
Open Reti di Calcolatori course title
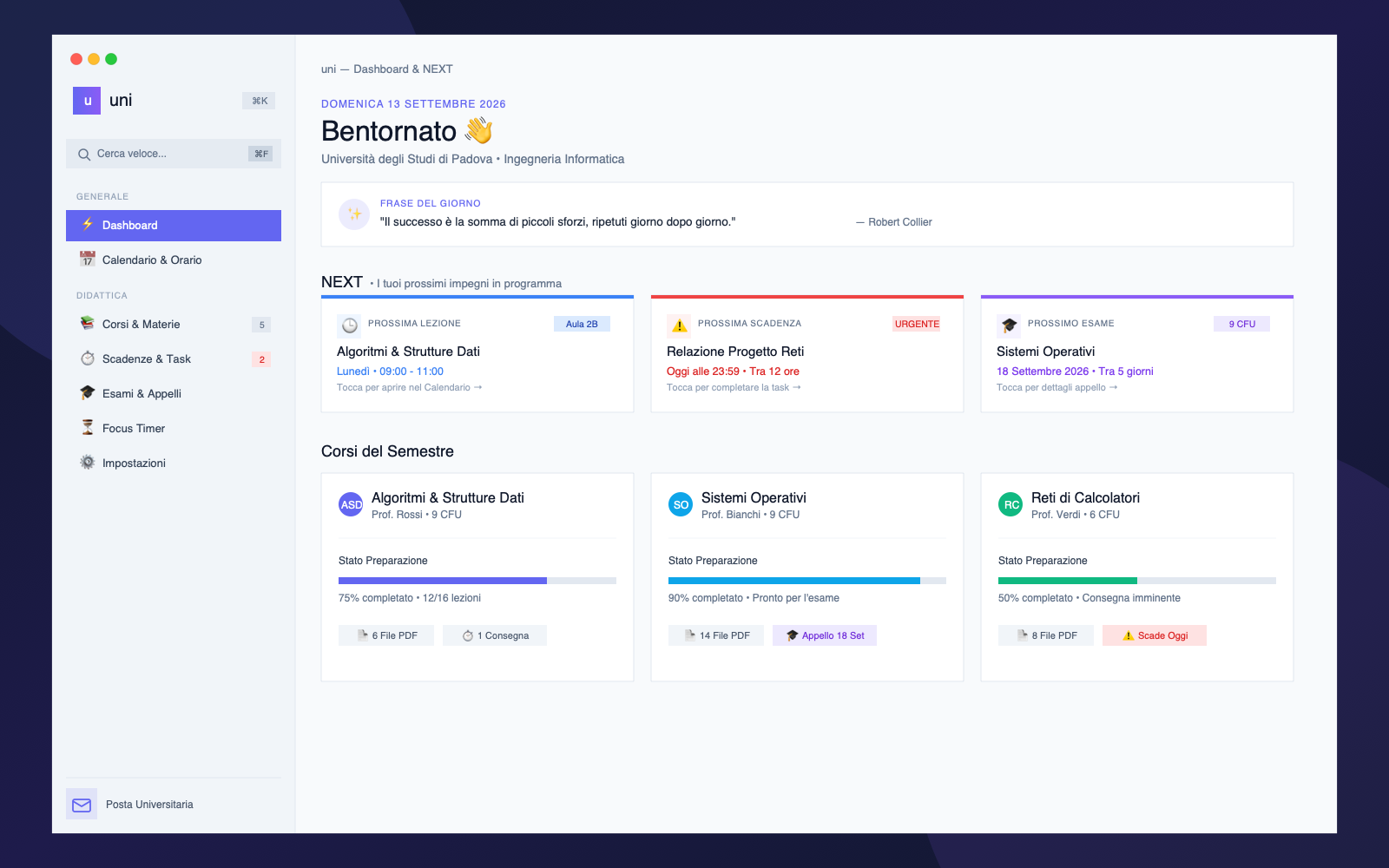(1085, 497)
